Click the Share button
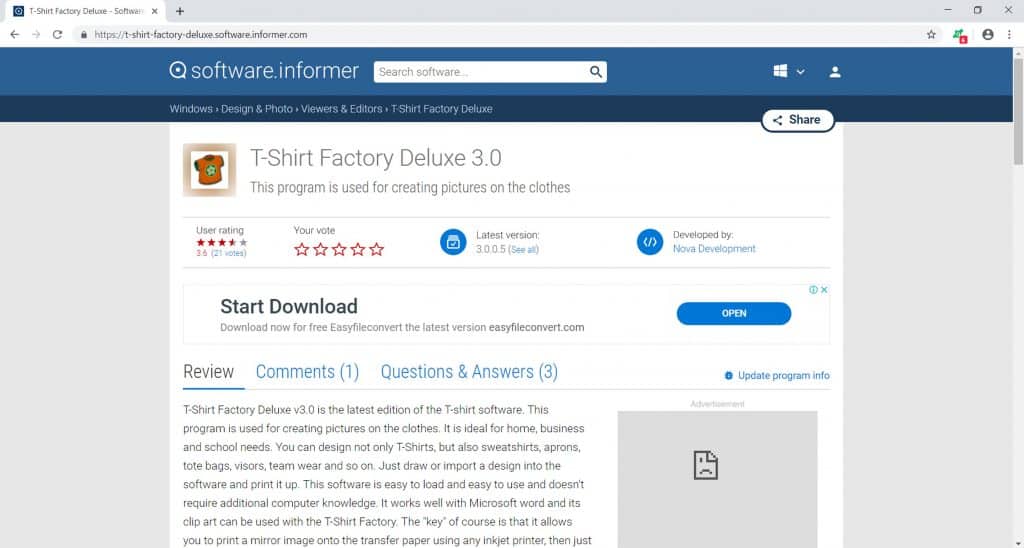 [x=797, y=120]
